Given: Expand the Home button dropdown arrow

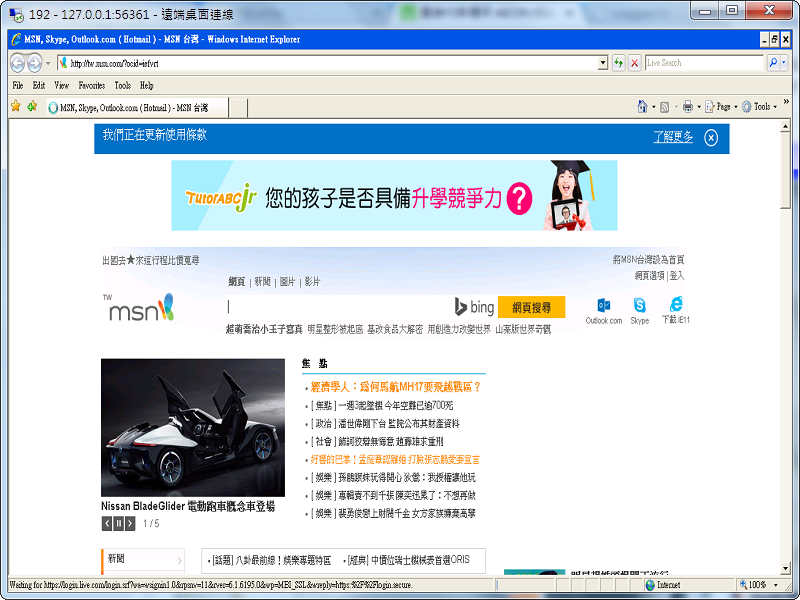Looking at the screenshot, I should click(654, 107).
